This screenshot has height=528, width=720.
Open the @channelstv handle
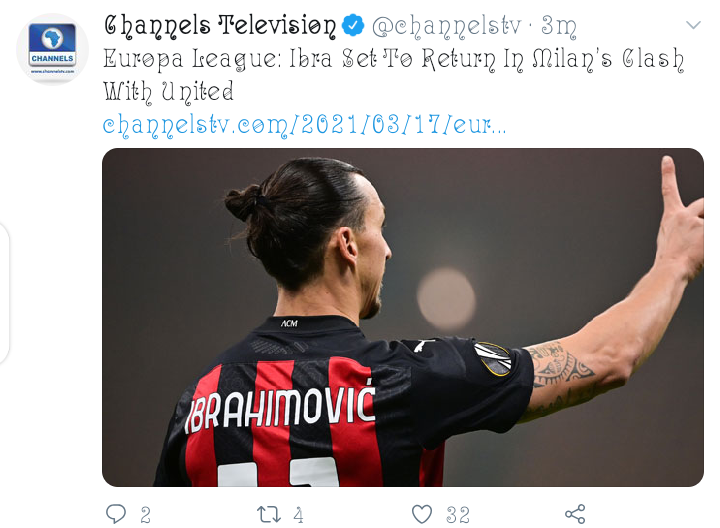pos(446,27)
